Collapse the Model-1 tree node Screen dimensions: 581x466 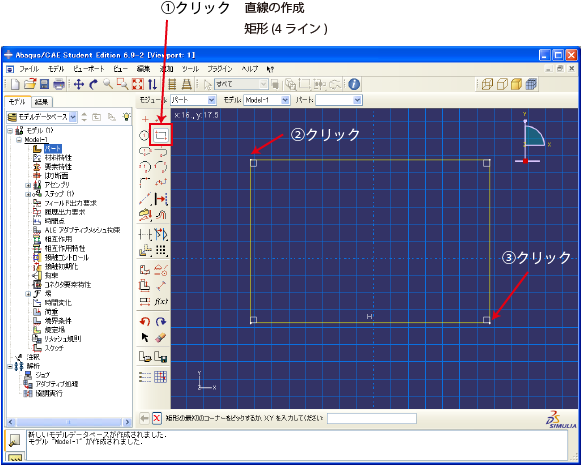point(19,140)
